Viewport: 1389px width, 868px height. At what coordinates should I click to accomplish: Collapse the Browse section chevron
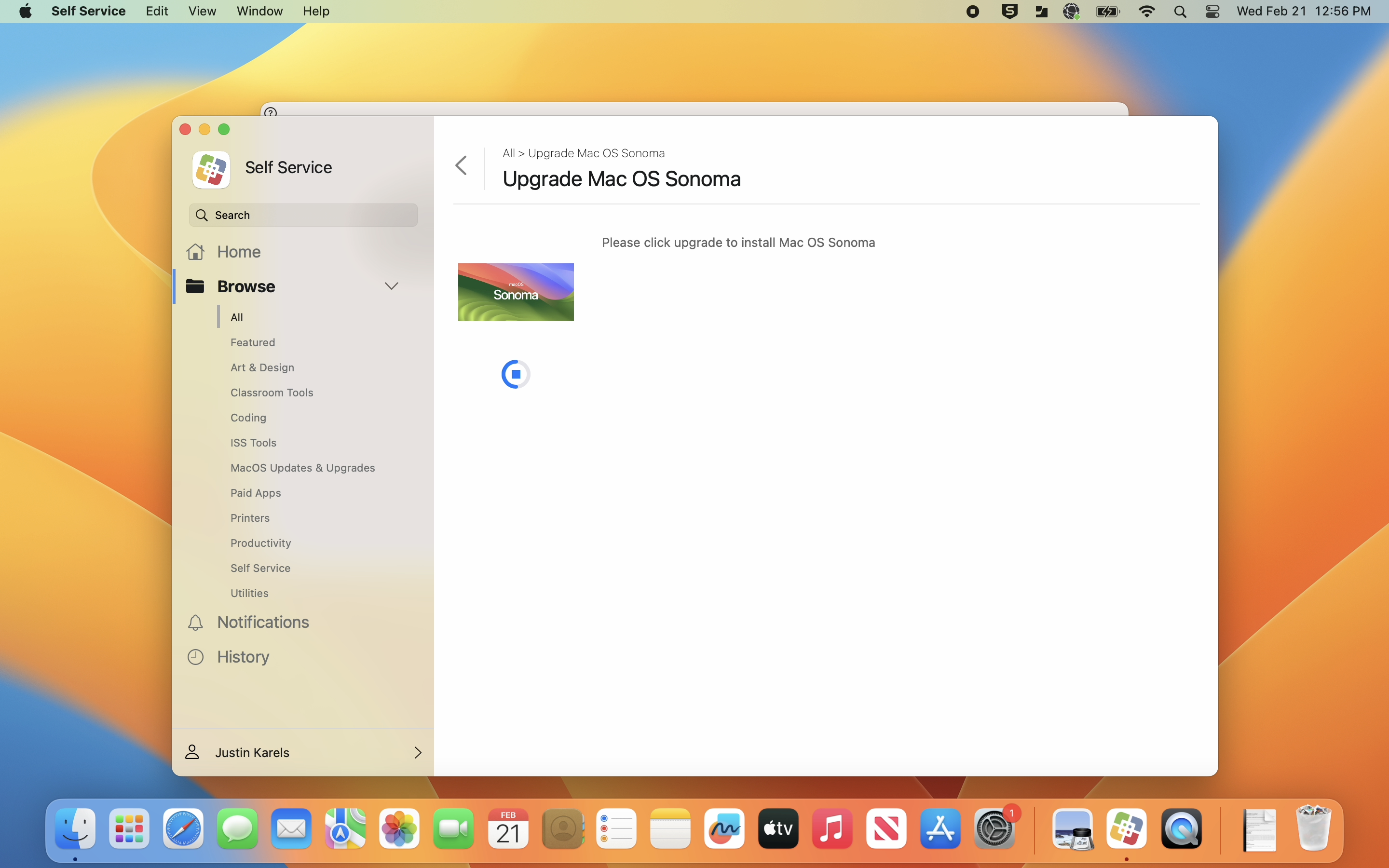(x=392, y=286)
